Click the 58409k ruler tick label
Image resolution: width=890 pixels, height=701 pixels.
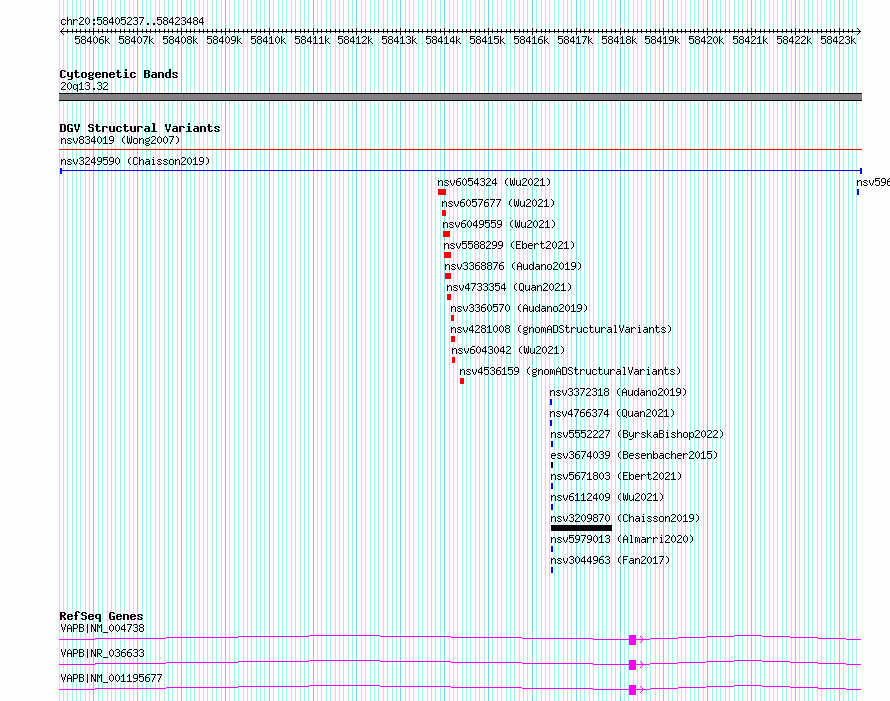[224, 40]
